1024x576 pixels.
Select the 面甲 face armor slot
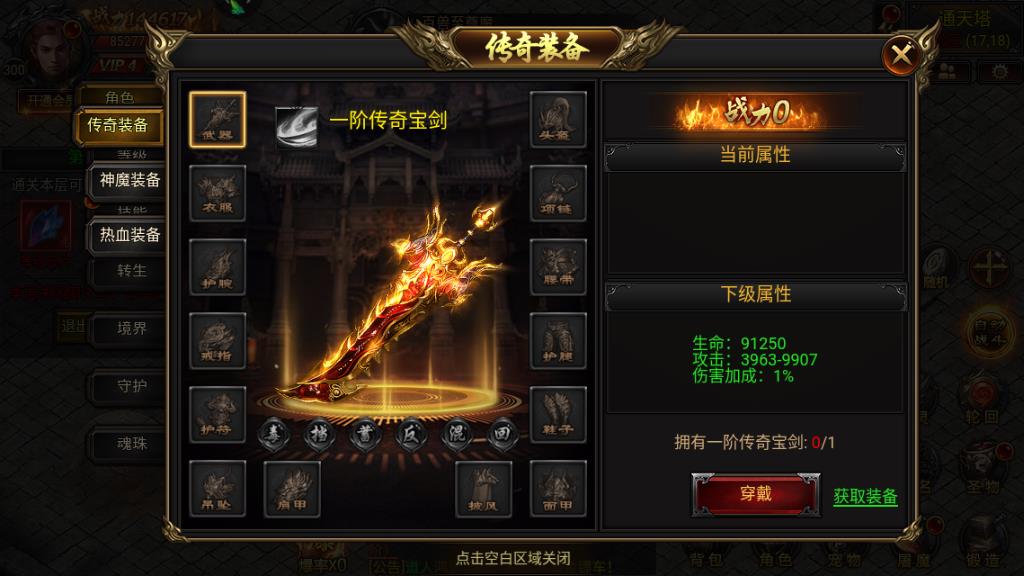pyautogui.click(x=558, y=489)
